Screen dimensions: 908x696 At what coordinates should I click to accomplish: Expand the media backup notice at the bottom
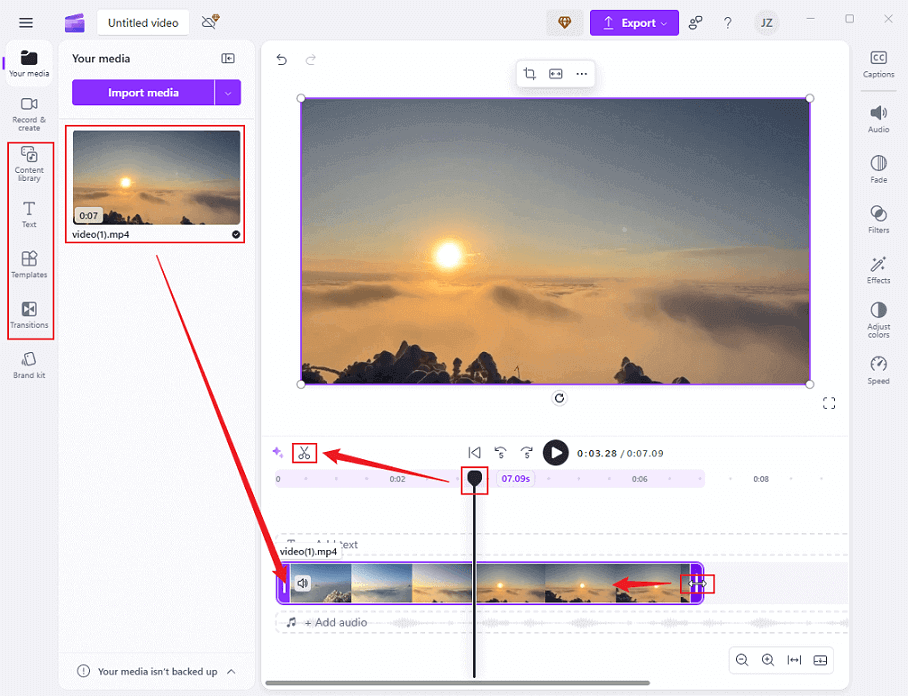click(231, 671)
